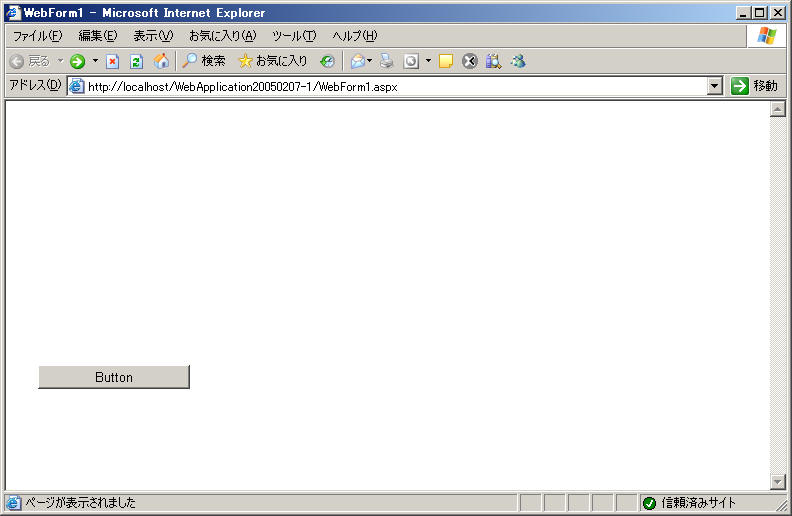Click the Refresh page icon
The height and width of the screenshot is (516, 792).
pos(137,61)
